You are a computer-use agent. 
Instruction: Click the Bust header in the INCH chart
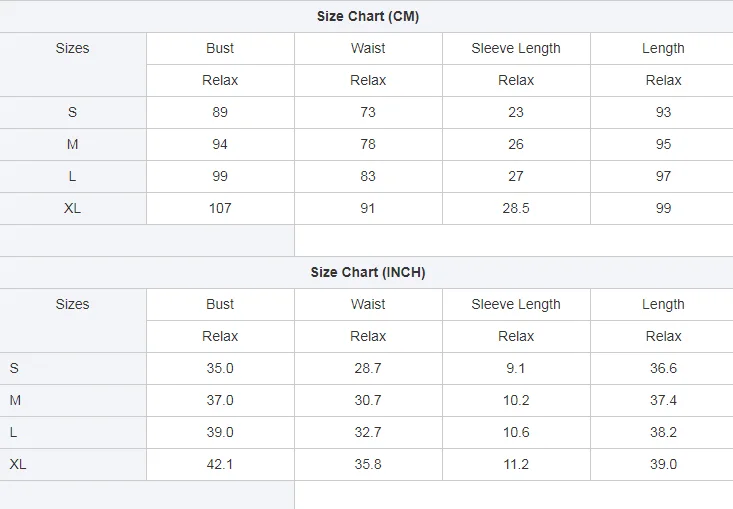pyautogui.click(x=220, y=304)
